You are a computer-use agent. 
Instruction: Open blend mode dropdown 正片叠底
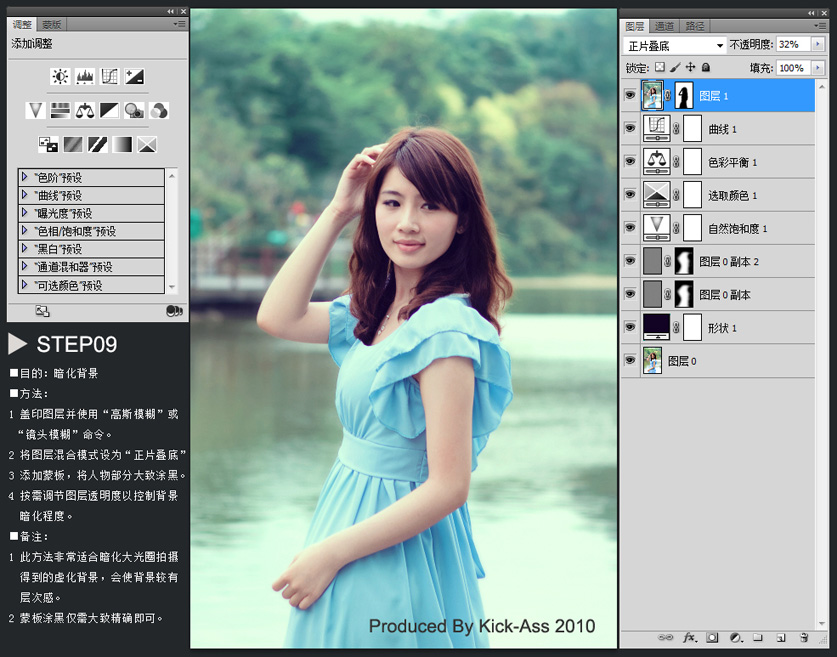click(674, 45)
